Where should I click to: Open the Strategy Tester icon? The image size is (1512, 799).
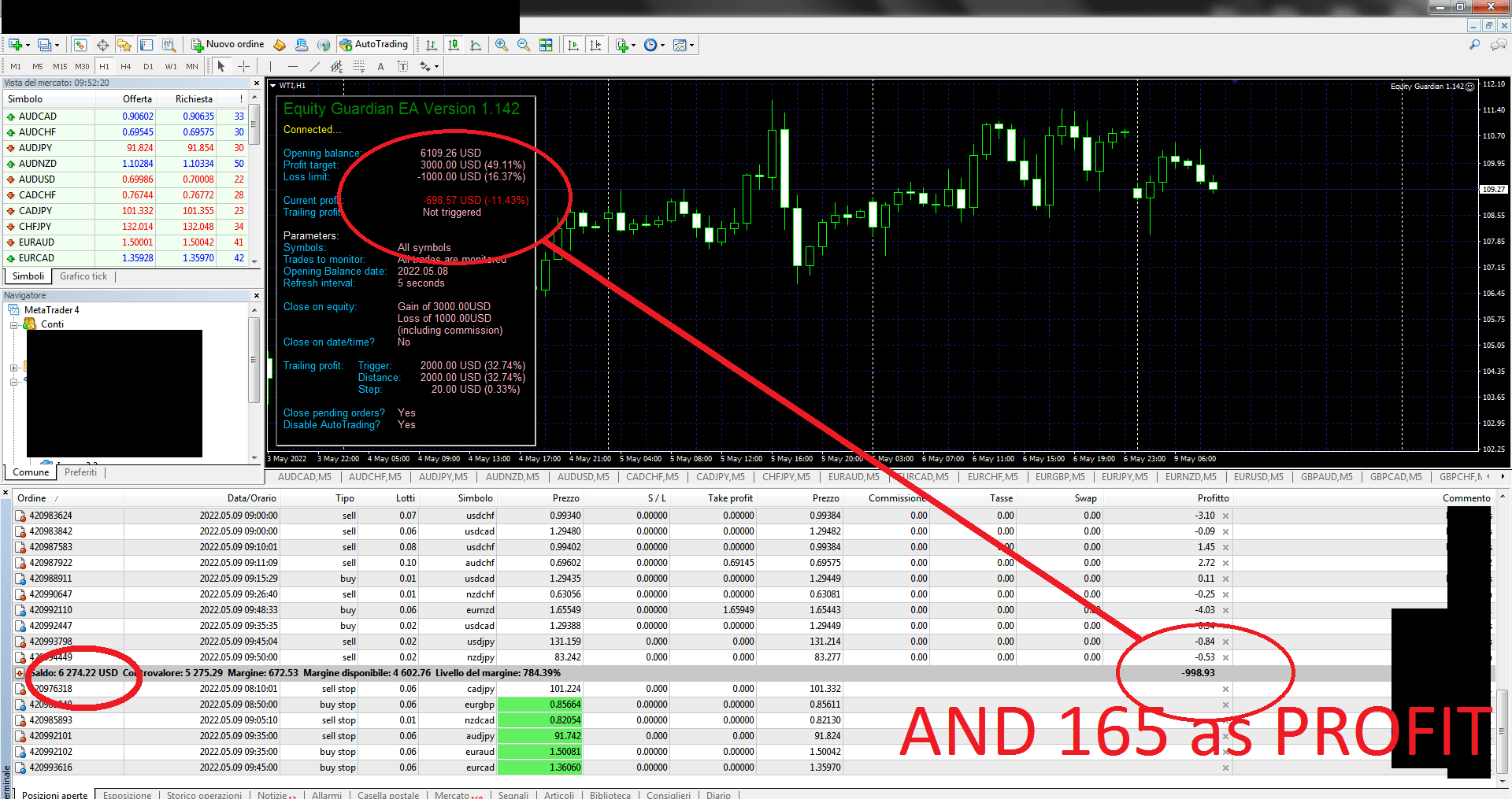click(169, 45)
